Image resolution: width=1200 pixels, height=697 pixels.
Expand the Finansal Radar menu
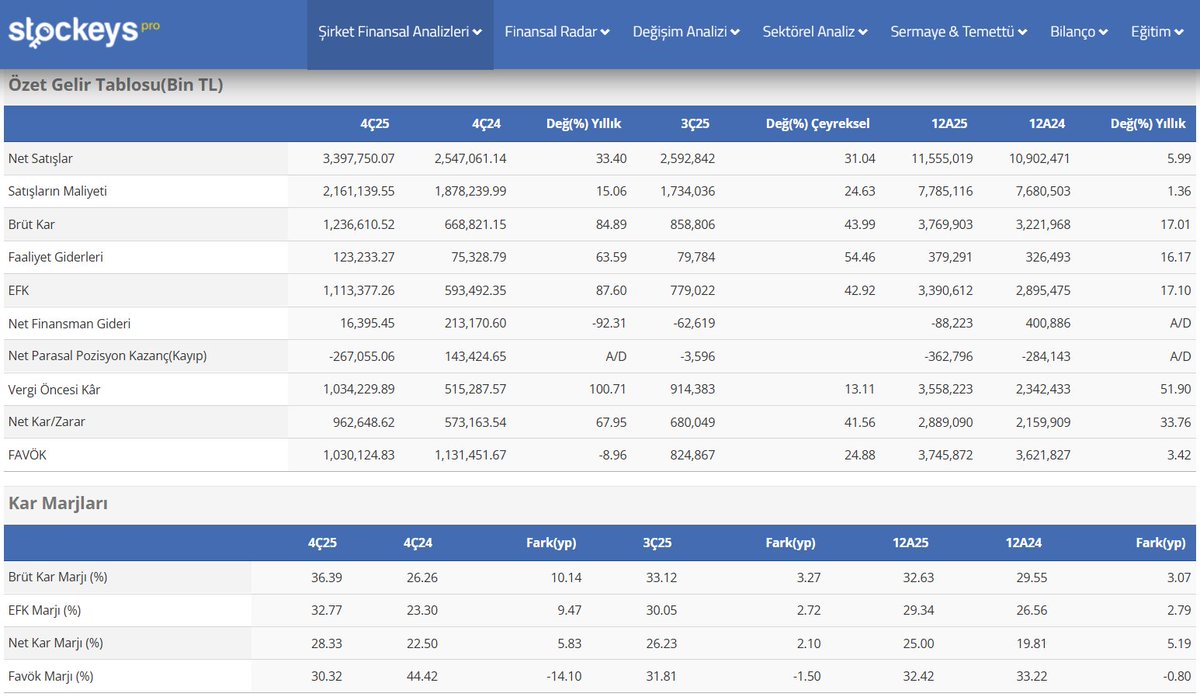coord(557,32)
